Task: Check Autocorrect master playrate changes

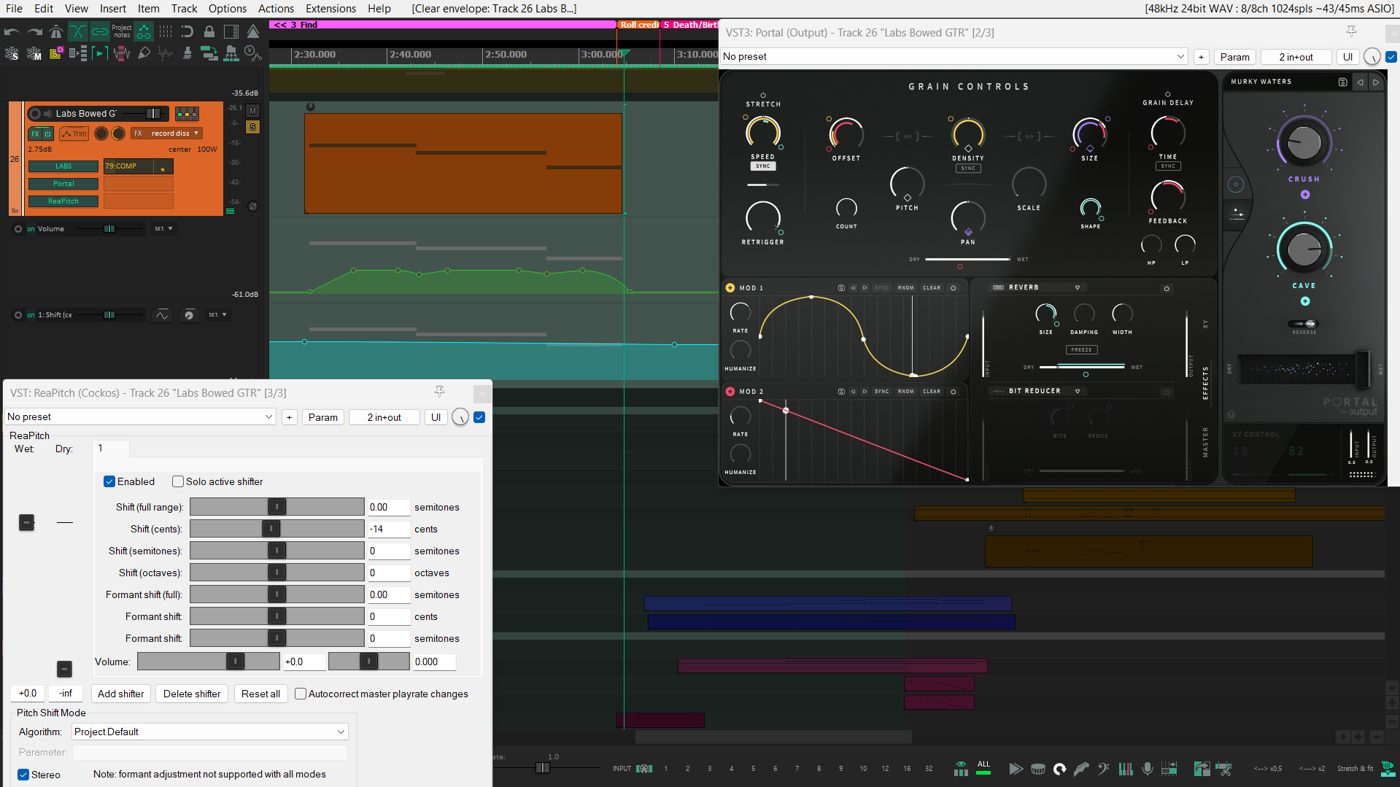Action: click(300, 693)
